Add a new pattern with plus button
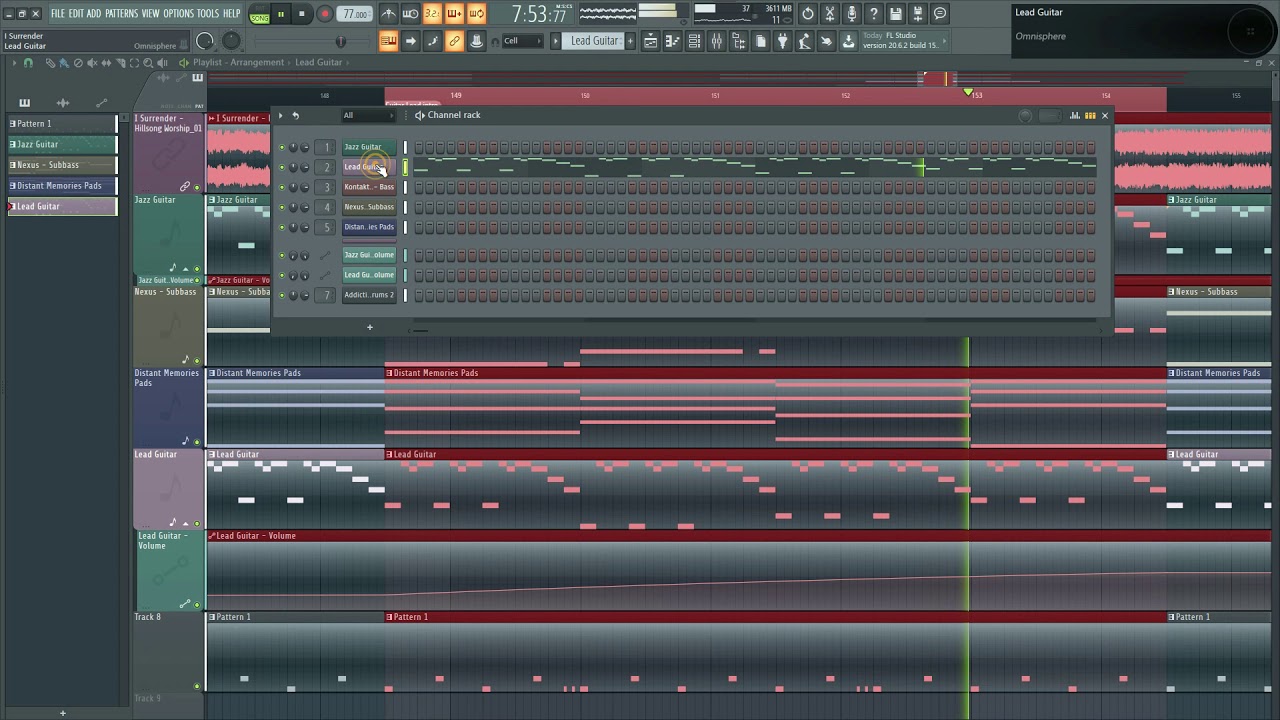Screen dimensions: 1280x720 [62, 713]
